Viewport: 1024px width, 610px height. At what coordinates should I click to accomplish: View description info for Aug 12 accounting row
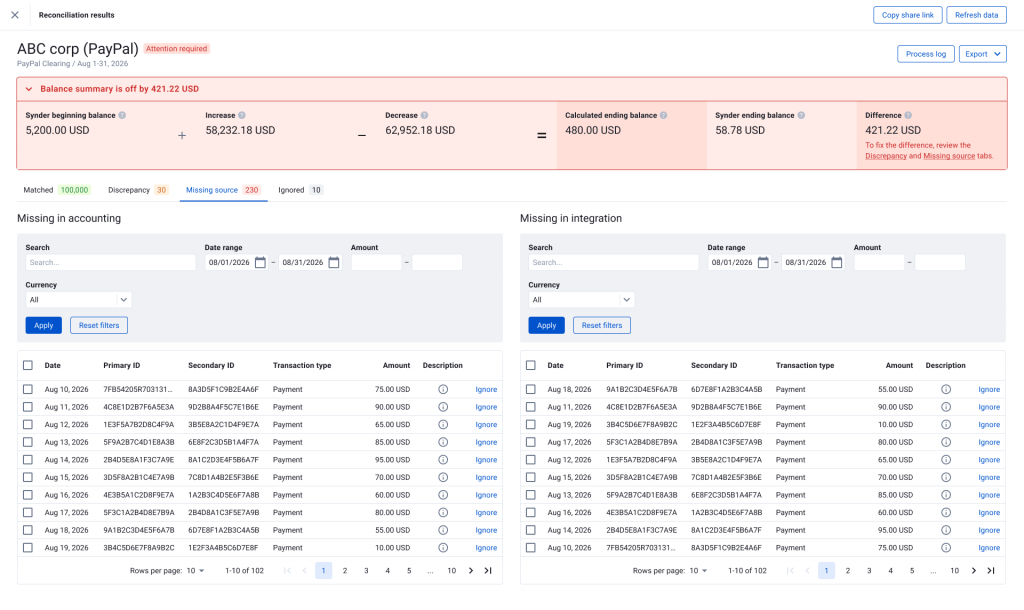(x=443, y=425)
